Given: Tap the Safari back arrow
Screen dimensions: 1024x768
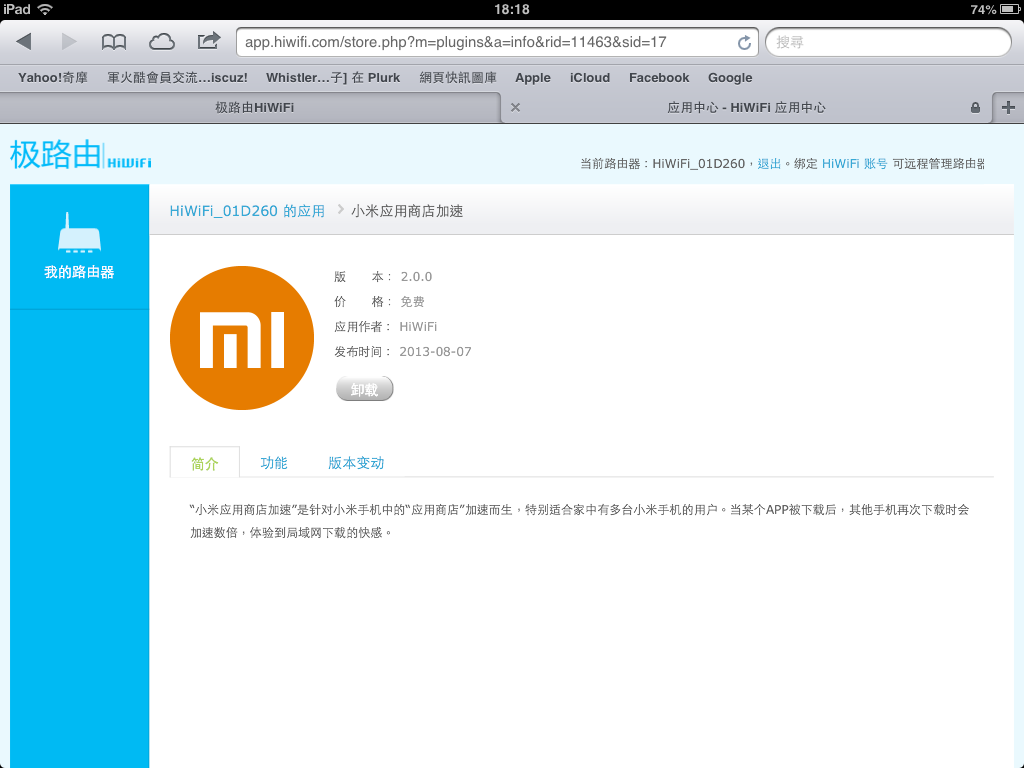Looking at the screenshot, I should [x=24, y=42].
